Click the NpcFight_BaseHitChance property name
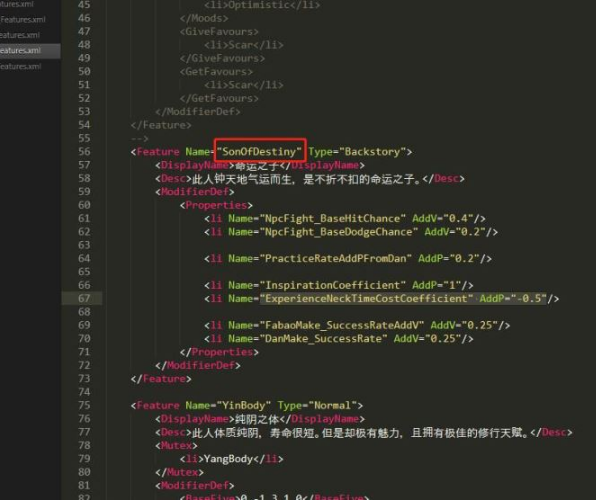This screenshot has height=500, width=596. [x=332, y=218]
